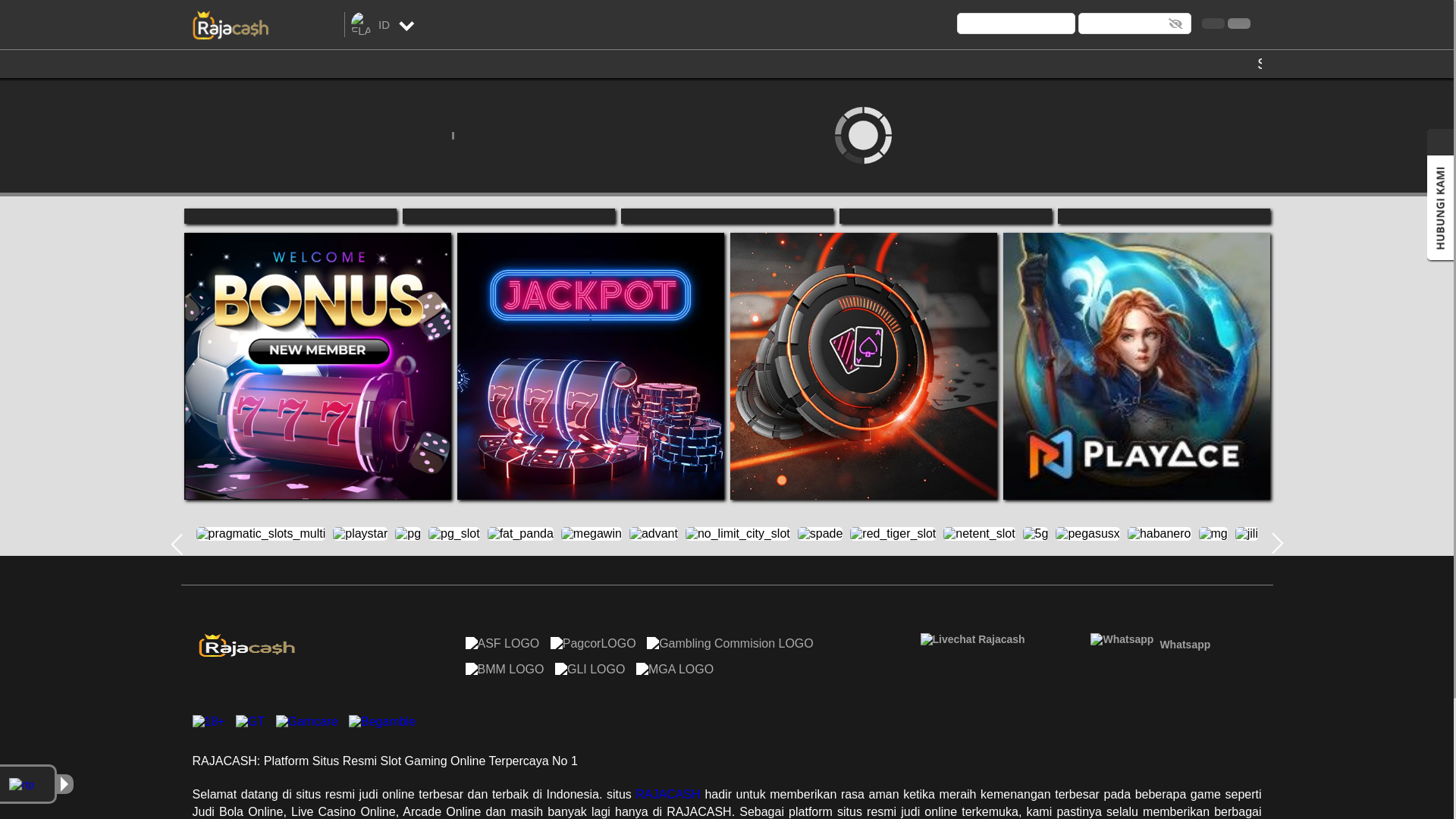Open the Hubungi Kami side tab
The height and width of the screenshot is (819, 1456).
[x=1440, y=207]
